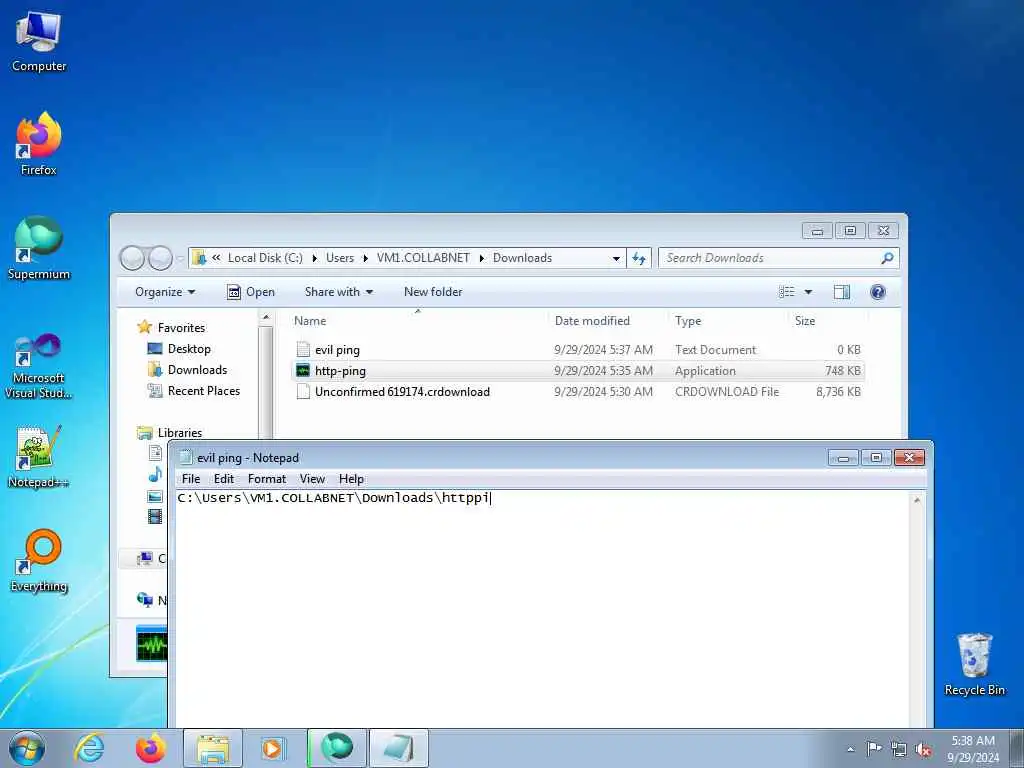Select the Supermium desktop shortcut
The image size is (1024, 768).
point(39,248)
